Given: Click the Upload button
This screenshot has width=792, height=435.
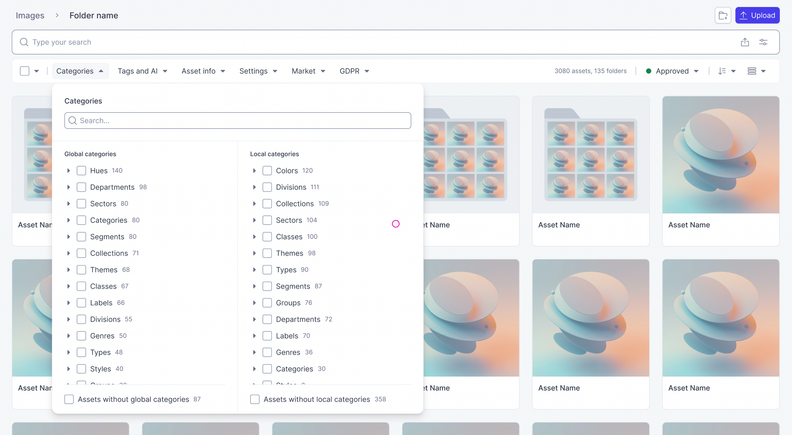Looking at the screenshot, I should 757,16.
